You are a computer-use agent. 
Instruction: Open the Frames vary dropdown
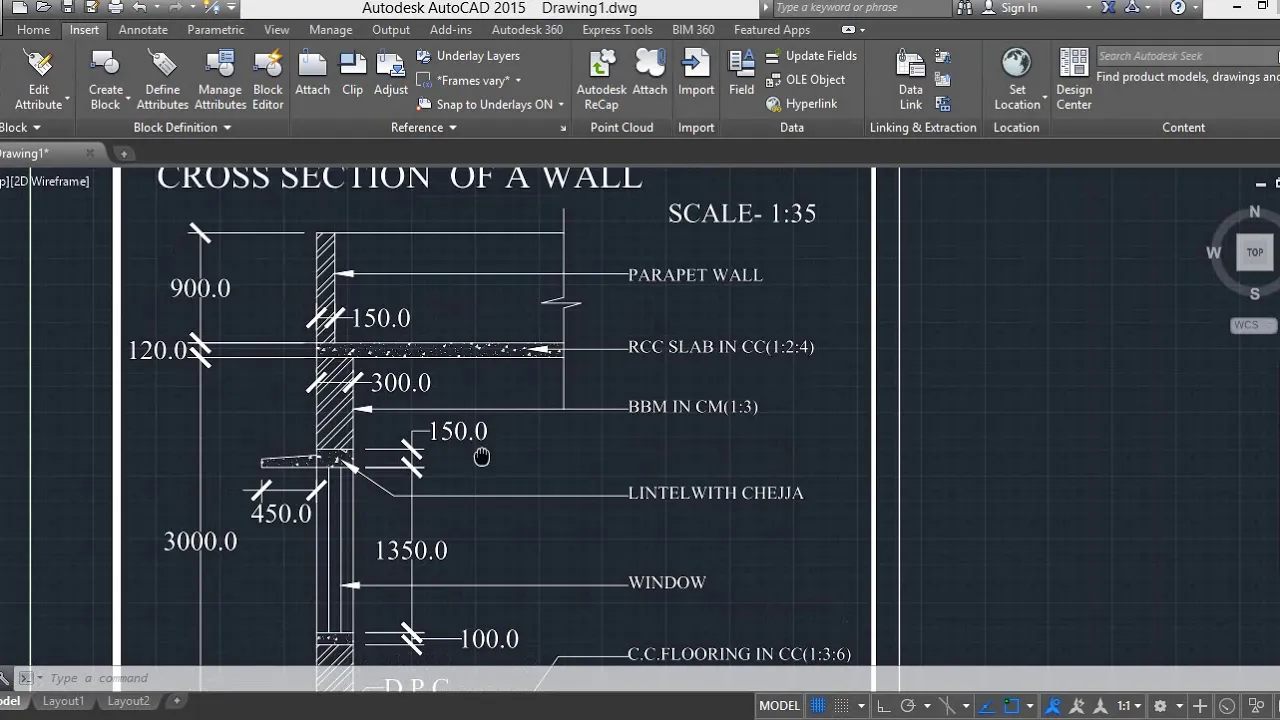[x=517, y=80]
